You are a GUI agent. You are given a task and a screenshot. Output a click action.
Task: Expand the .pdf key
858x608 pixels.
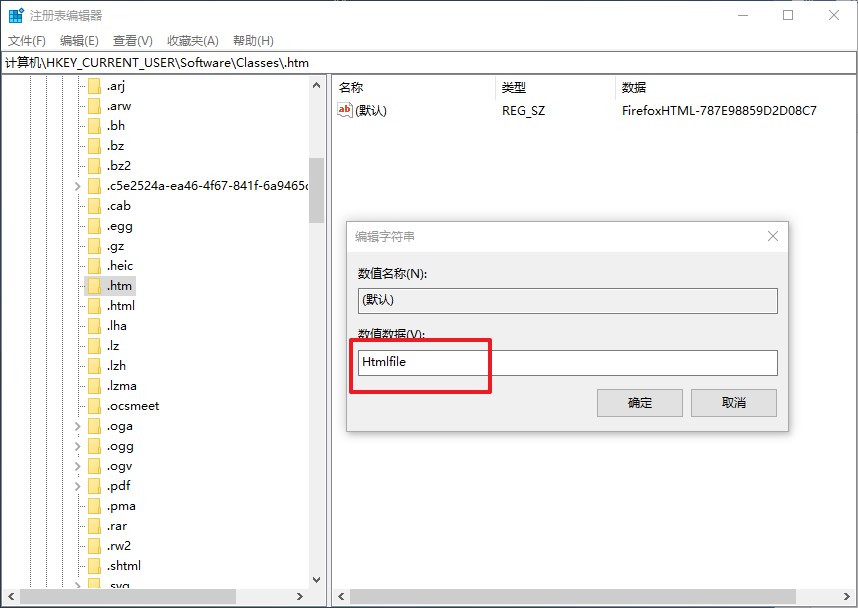point(77,486)
